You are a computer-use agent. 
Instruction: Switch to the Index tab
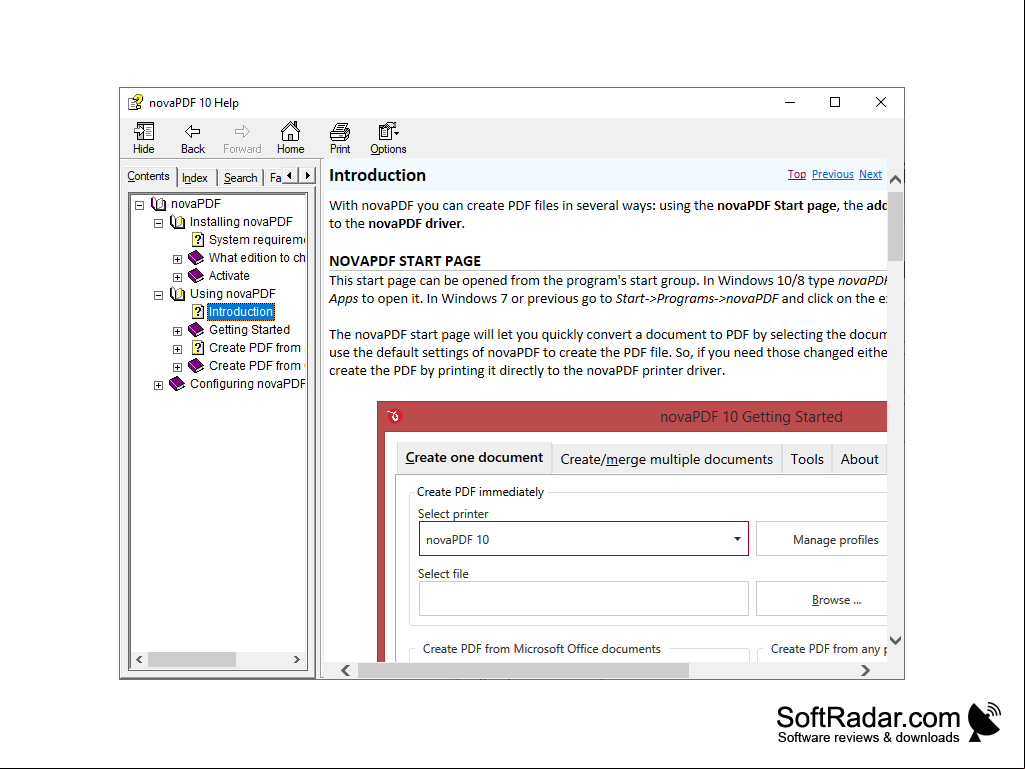195,178
